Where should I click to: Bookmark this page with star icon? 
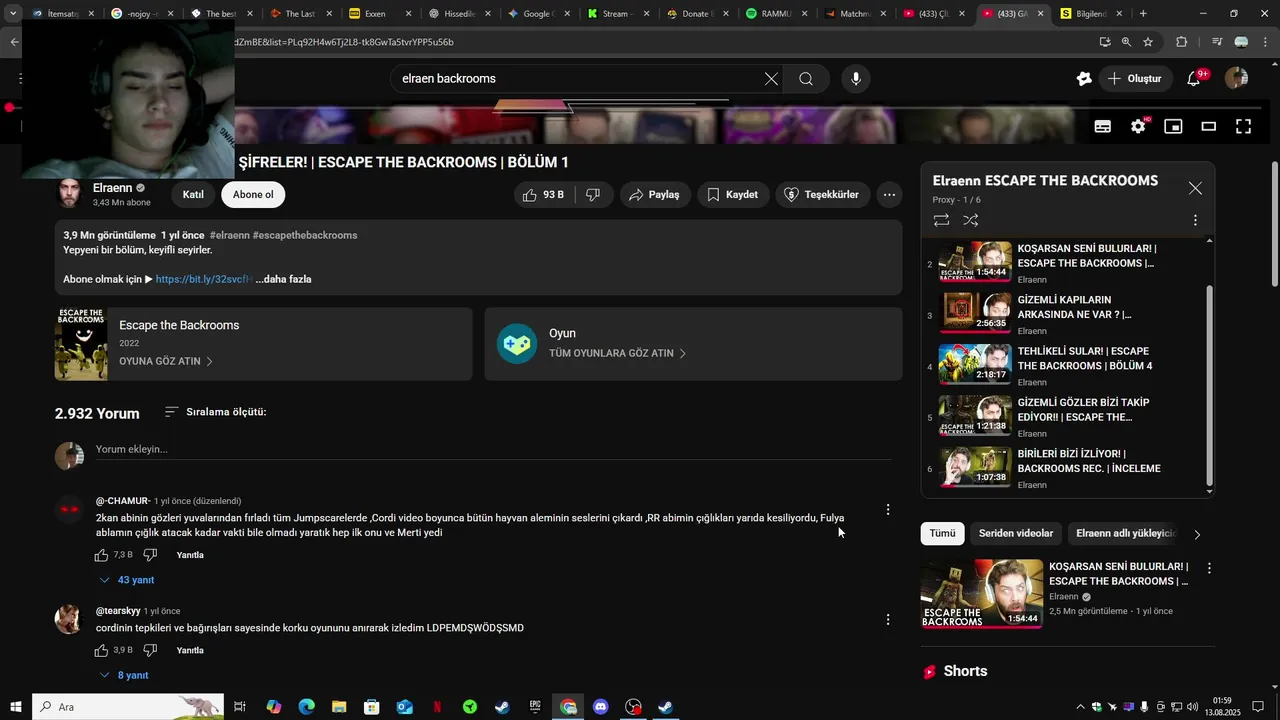(x=1148, y=42)
